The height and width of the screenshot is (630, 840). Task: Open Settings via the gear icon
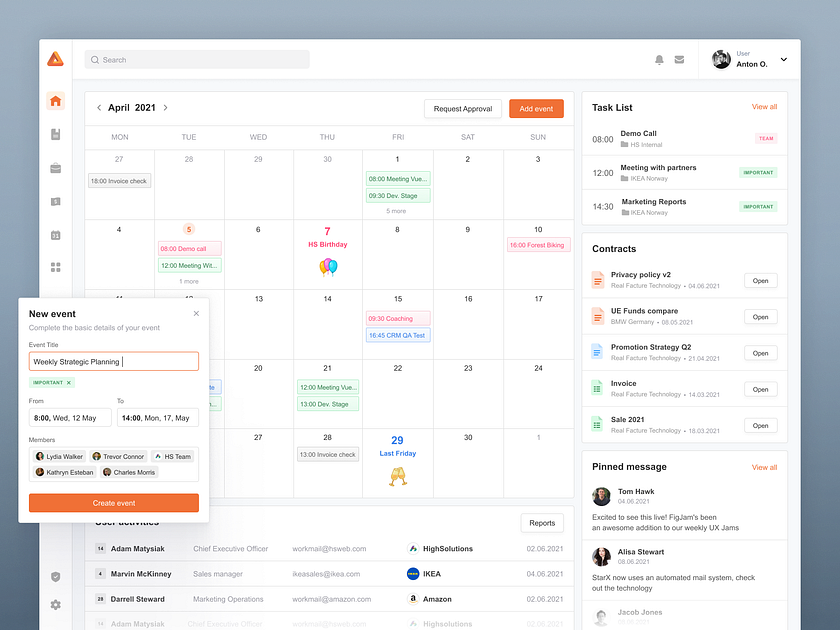click(56, 605)
